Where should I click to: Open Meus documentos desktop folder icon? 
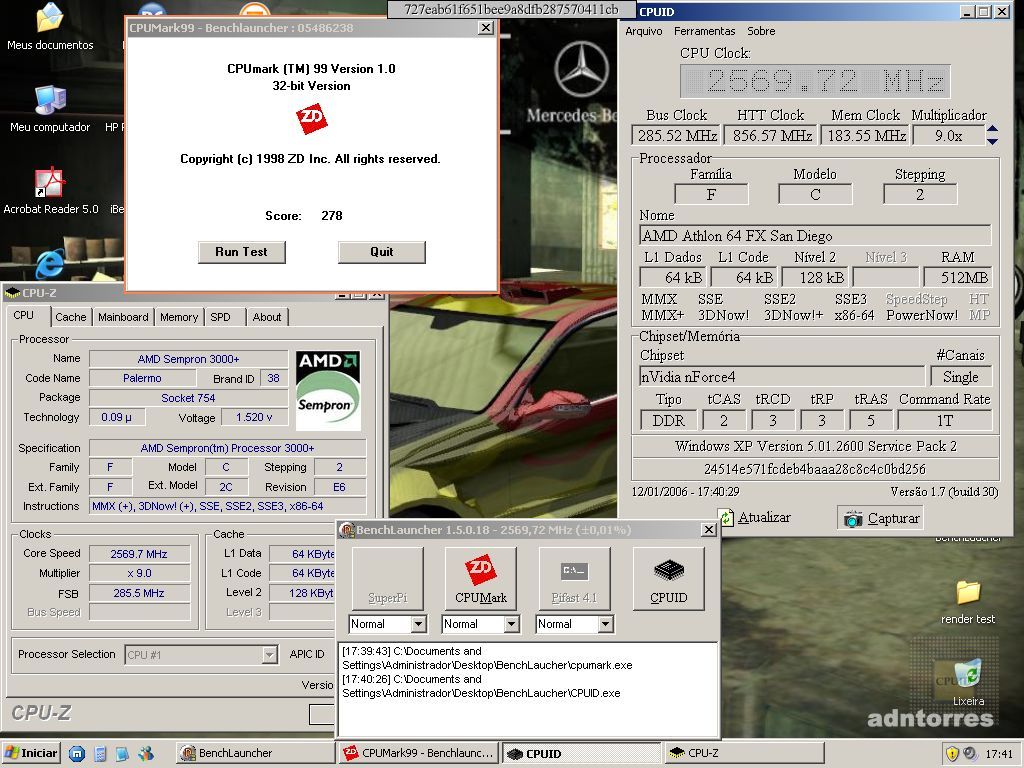(50, 18)
